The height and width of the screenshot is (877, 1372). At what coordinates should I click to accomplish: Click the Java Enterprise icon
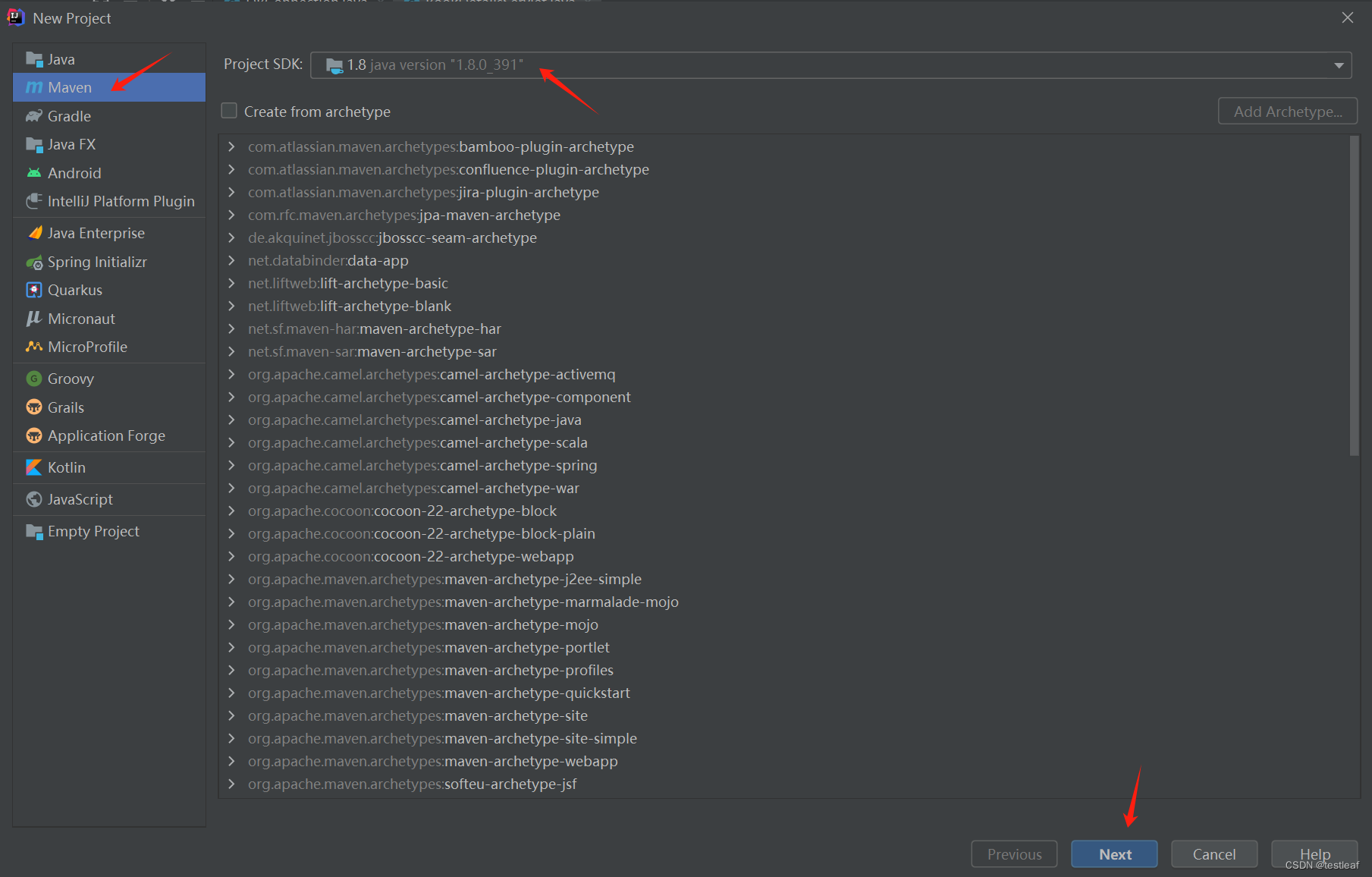[34, 233]
